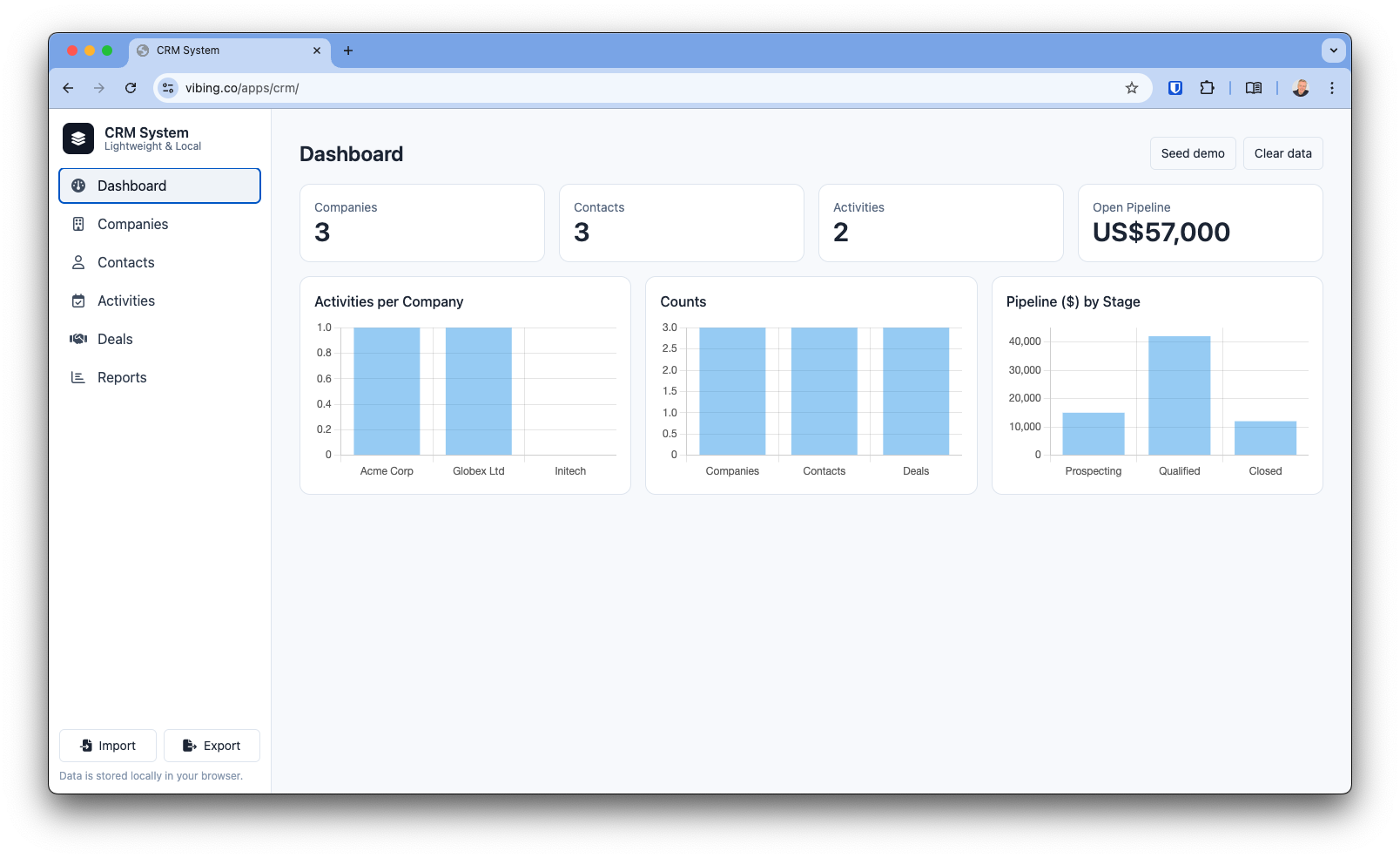Open Companies from the sidebar
This screenshot has width=1400, height=858.
click(x=132, y=225)
